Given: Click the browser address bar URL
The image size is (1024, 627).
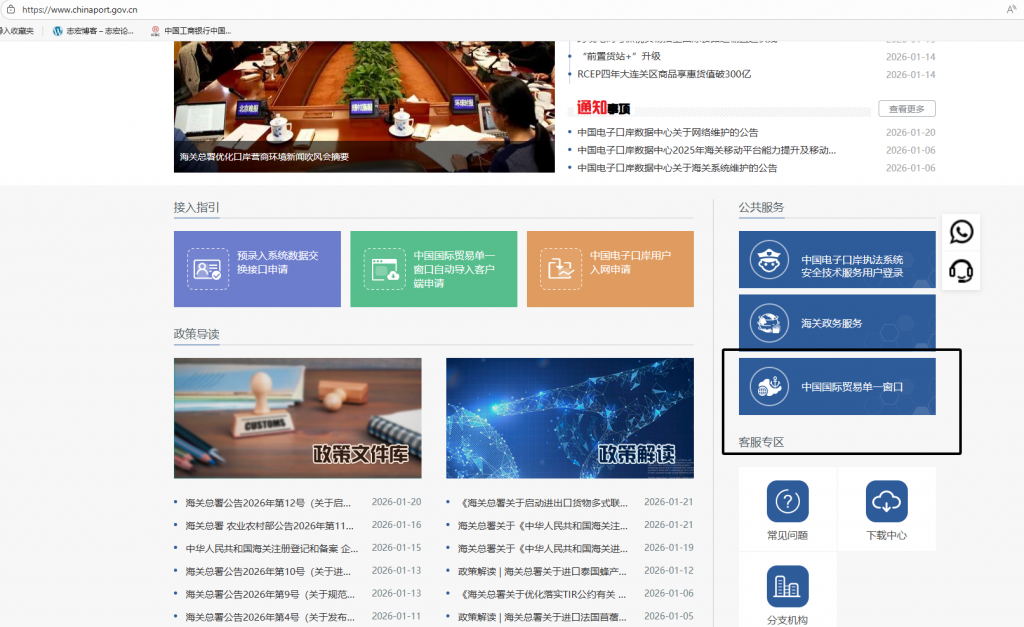Looking at the screenshot, I should coord(80,9).
